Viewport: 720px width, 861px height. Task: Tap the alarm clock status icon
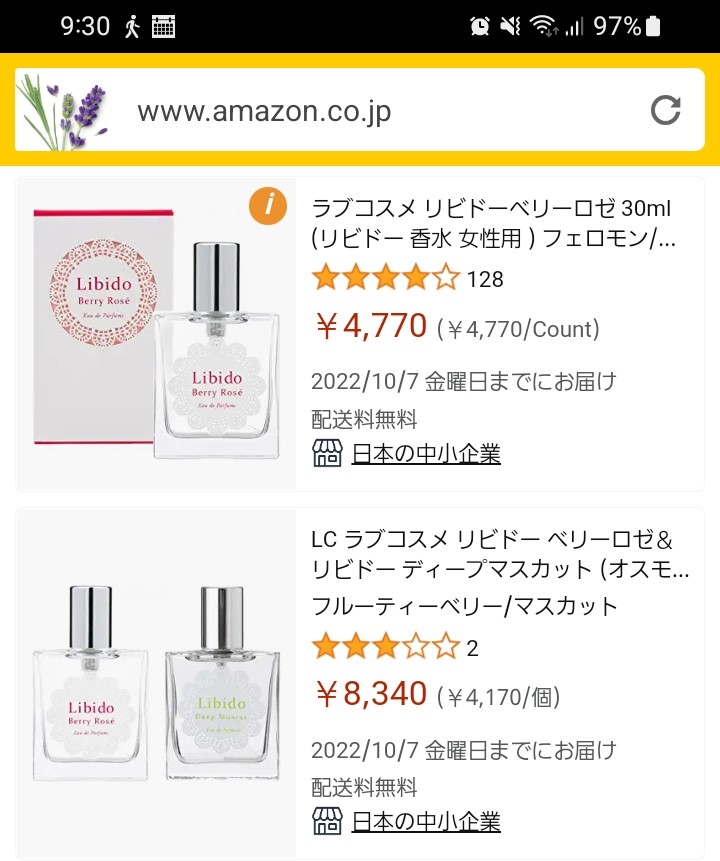pyautogui.click(x=479, y=26)
